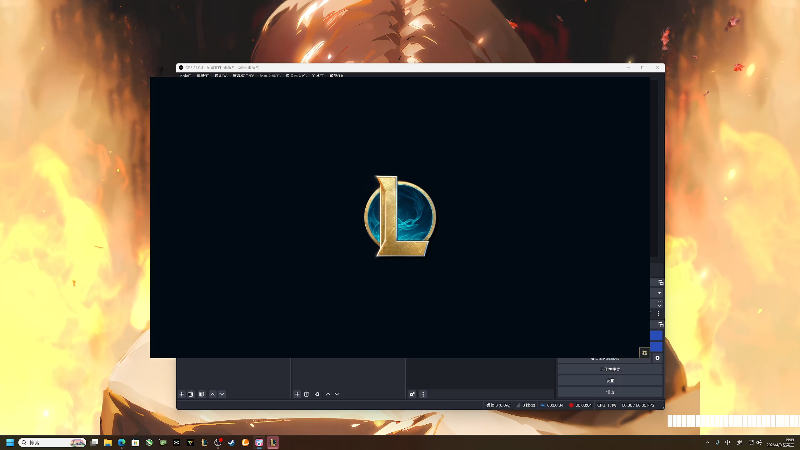
Task: Move scene up in Scenes panel
Action: coord(213,394)
